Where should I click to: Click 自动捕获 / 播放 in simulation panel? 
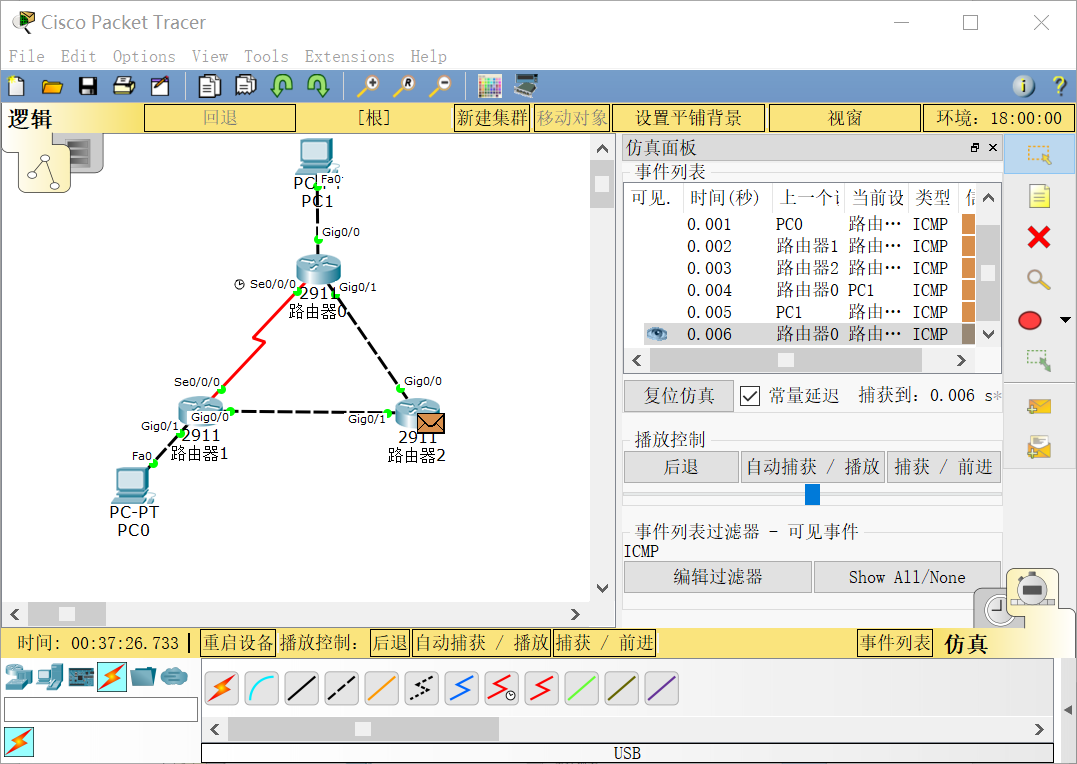click(813, 467)
